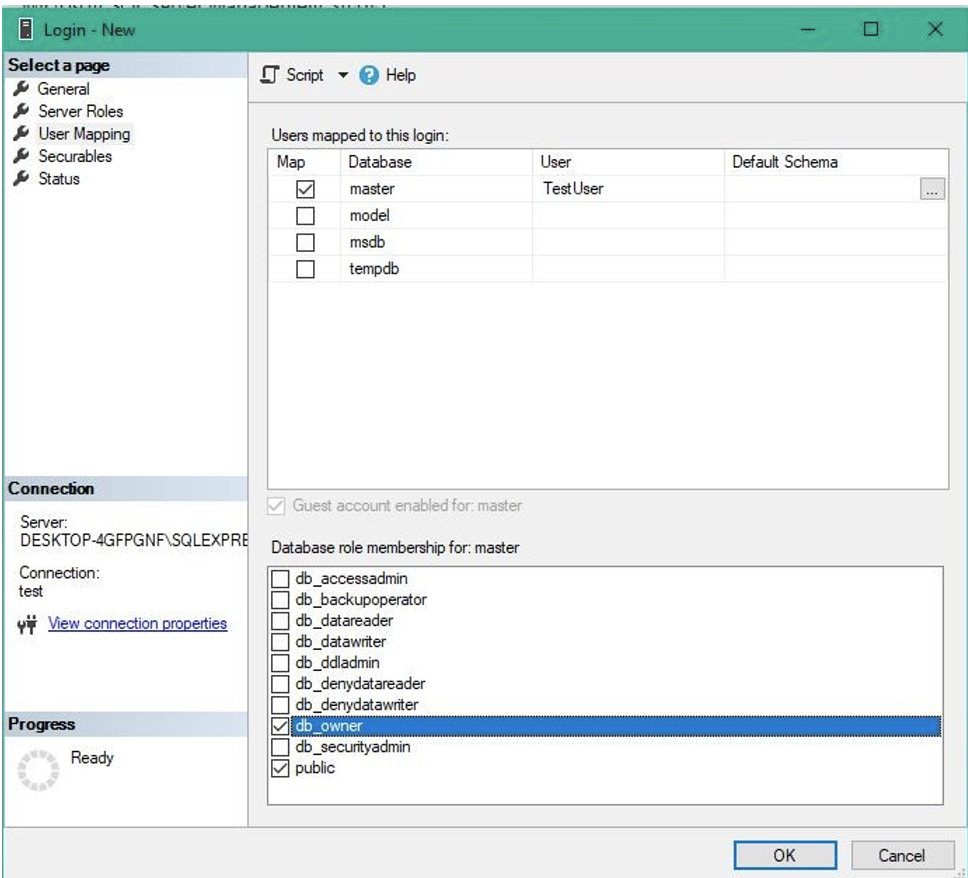Switch to the User Mapping page

84,134
